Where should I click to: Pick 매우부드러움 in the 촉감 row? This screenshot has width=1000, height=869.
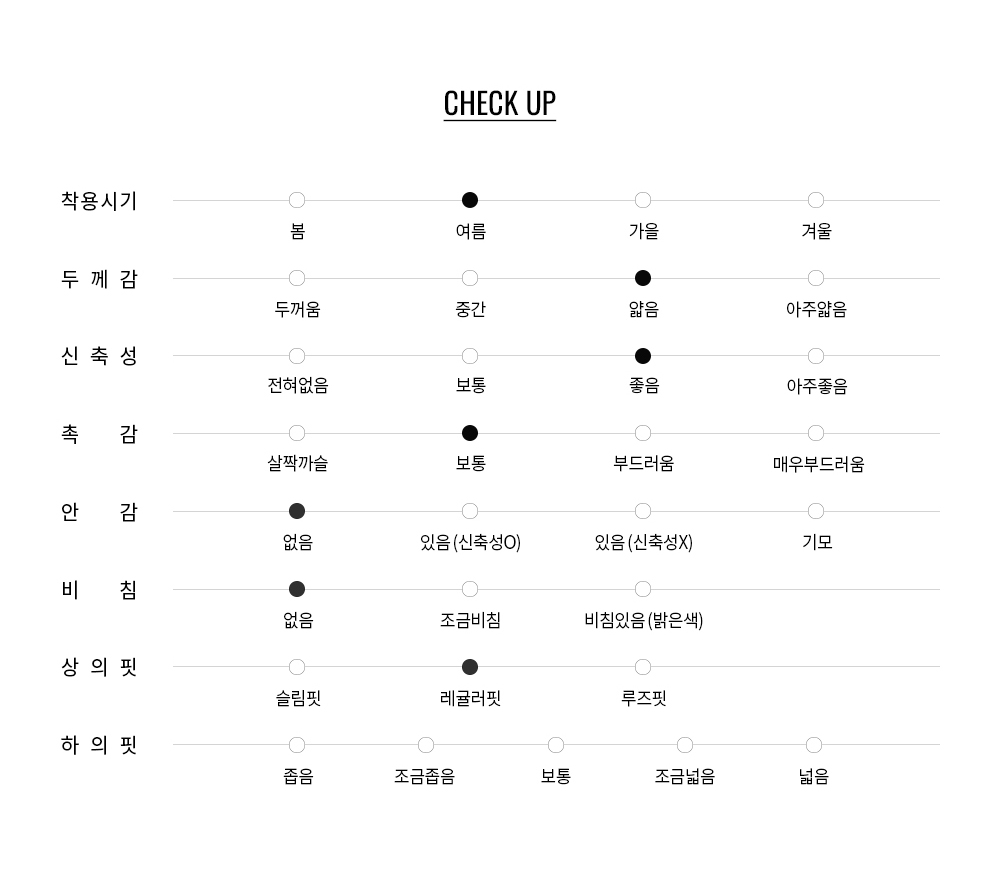pos(816,433)
